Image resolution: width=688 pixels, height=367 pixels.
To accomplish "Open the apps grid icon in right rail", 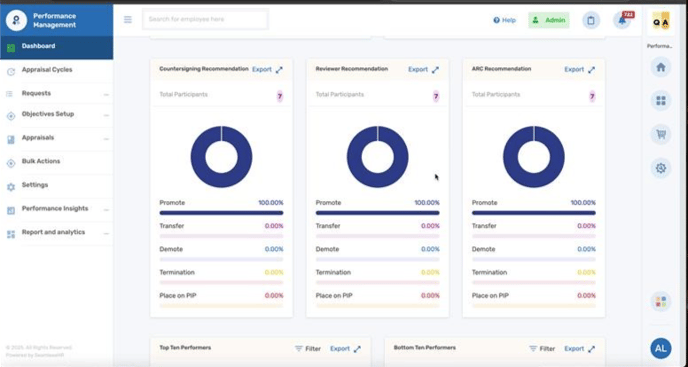I will [661, 101].
